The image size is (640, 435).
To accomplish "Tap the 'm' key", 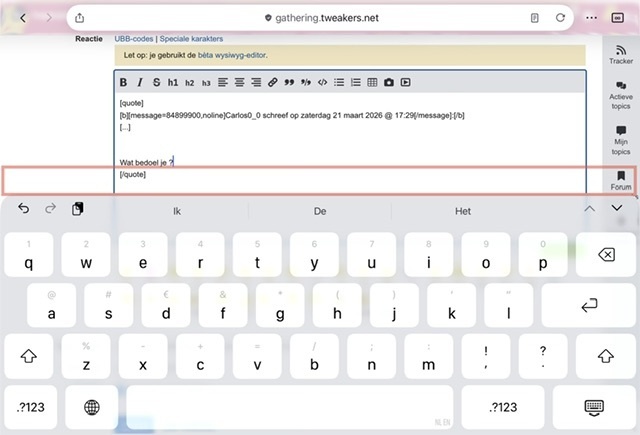I will click(429, 356).
